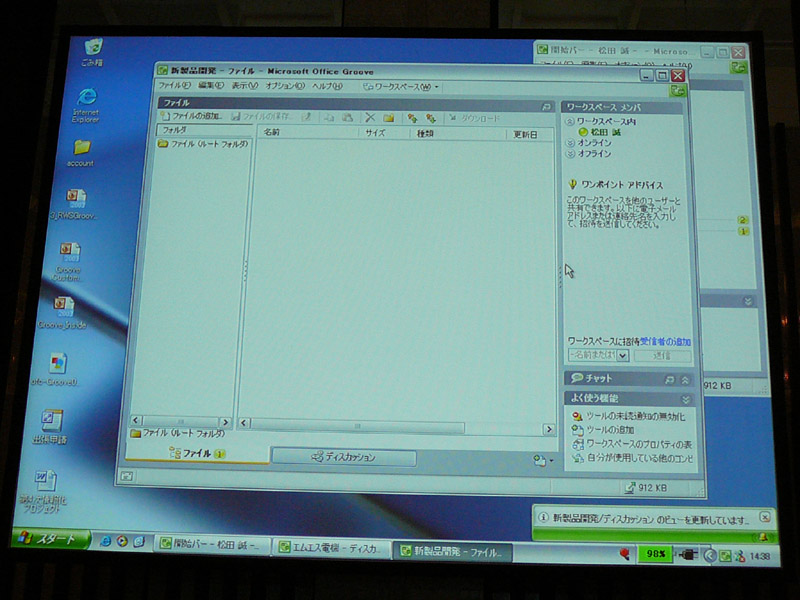Click ツールの追加 in common tasks
800x600 pixels.
coord(603,430)
